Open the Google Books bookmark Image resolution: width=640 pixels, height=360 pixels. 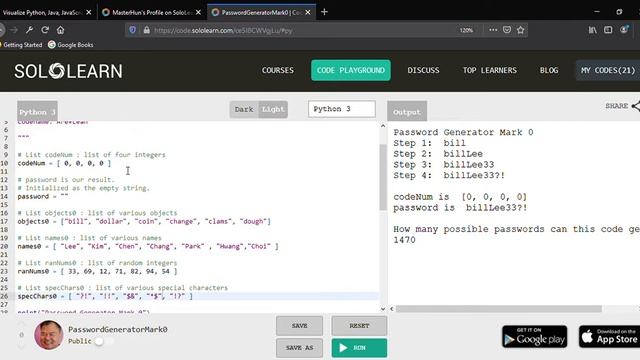point(71,45)
